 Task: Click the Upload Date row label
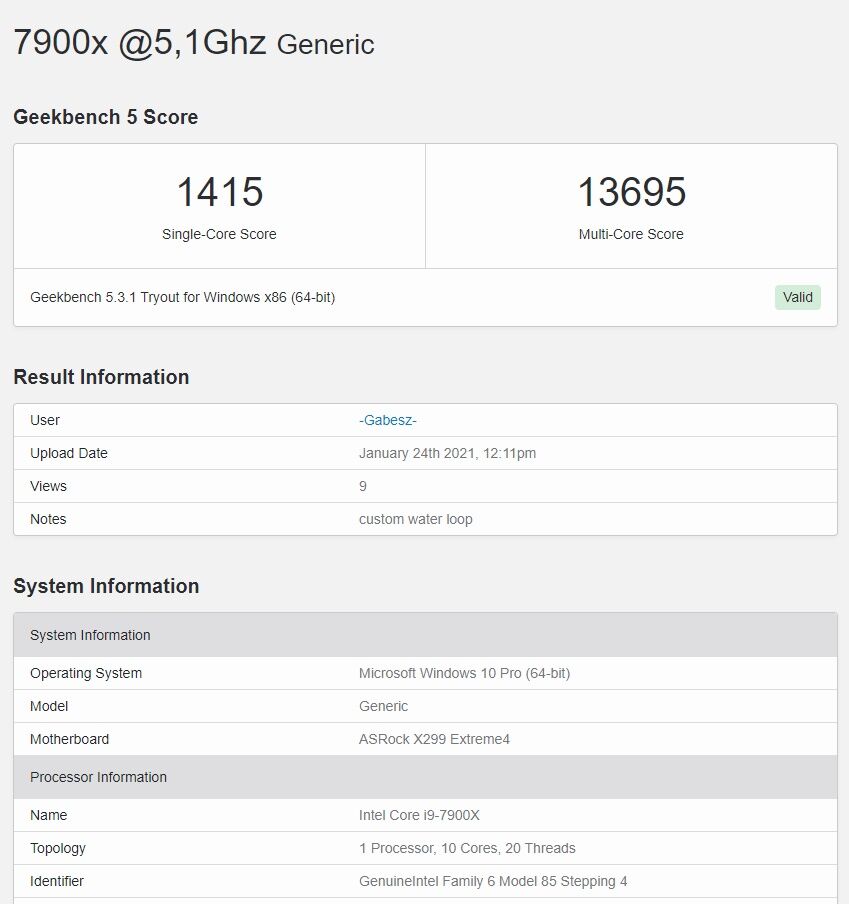[69, 453]
